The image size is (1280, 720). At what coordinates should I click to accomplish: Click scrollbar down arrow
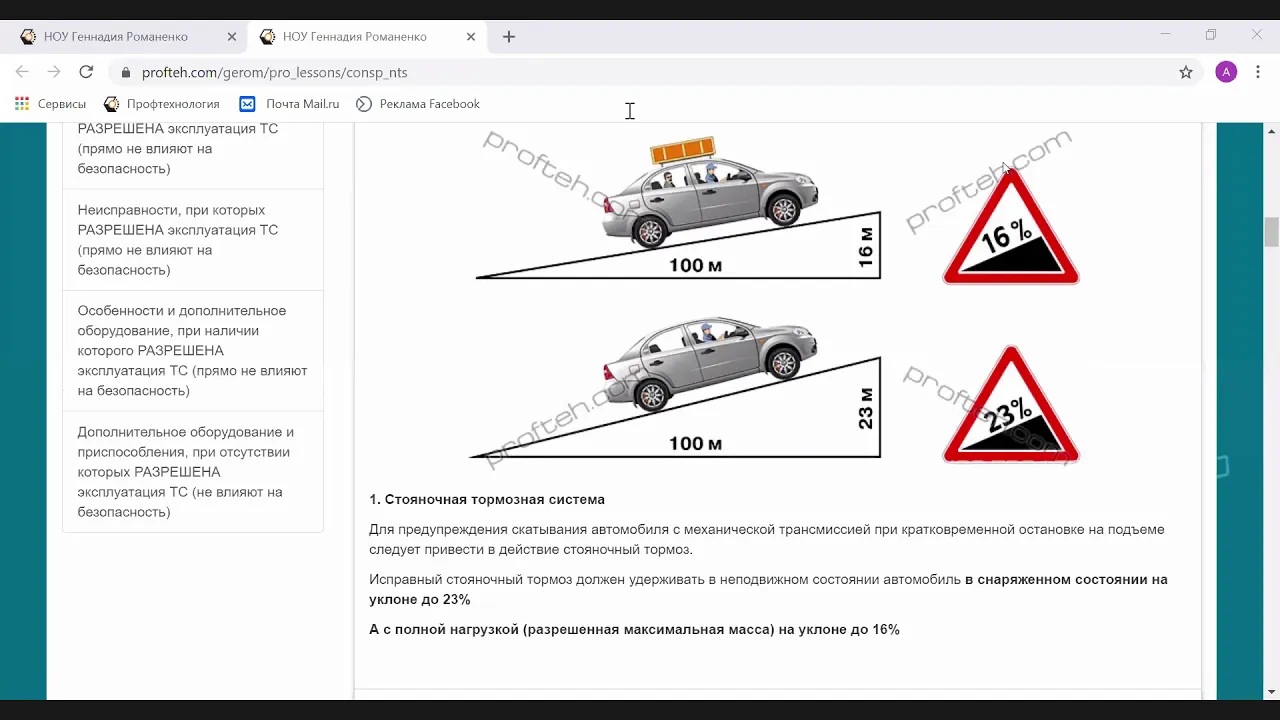pyautogui.click(x=1272, y=692)
